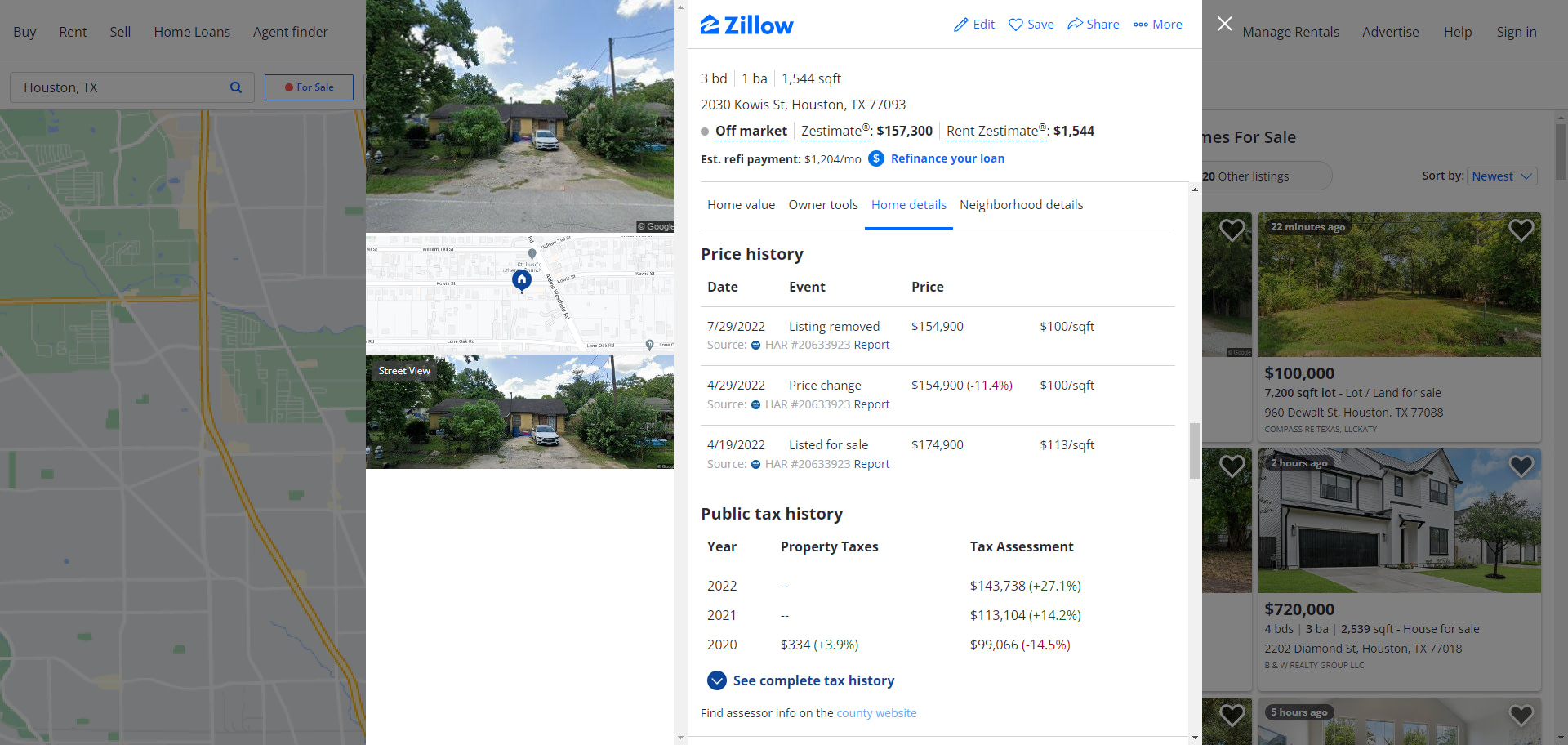The height and width of the screenshot is (745, 1568).
Task: Click Sign in
Action: 1516,32
